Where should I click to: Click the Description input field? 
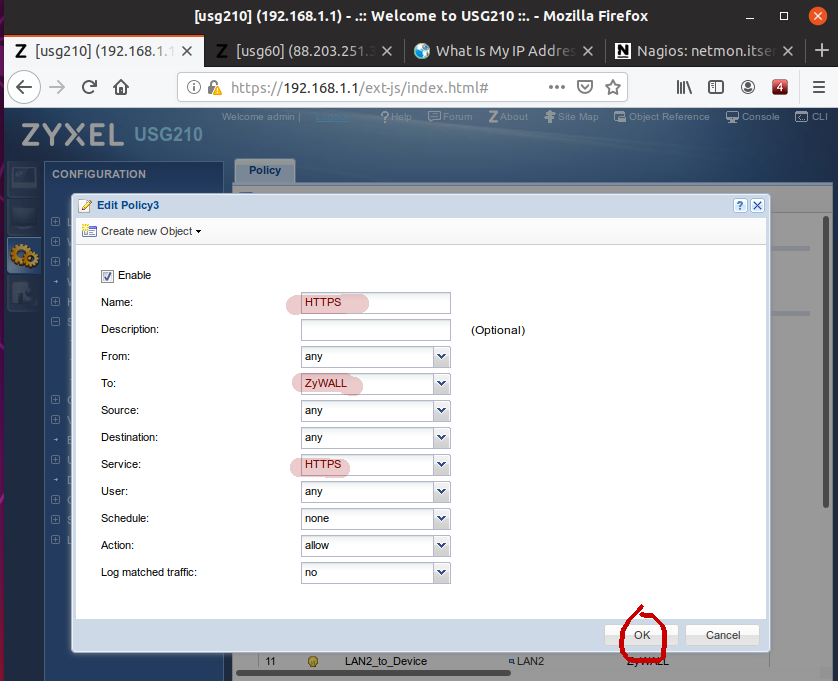pos(376,330)
